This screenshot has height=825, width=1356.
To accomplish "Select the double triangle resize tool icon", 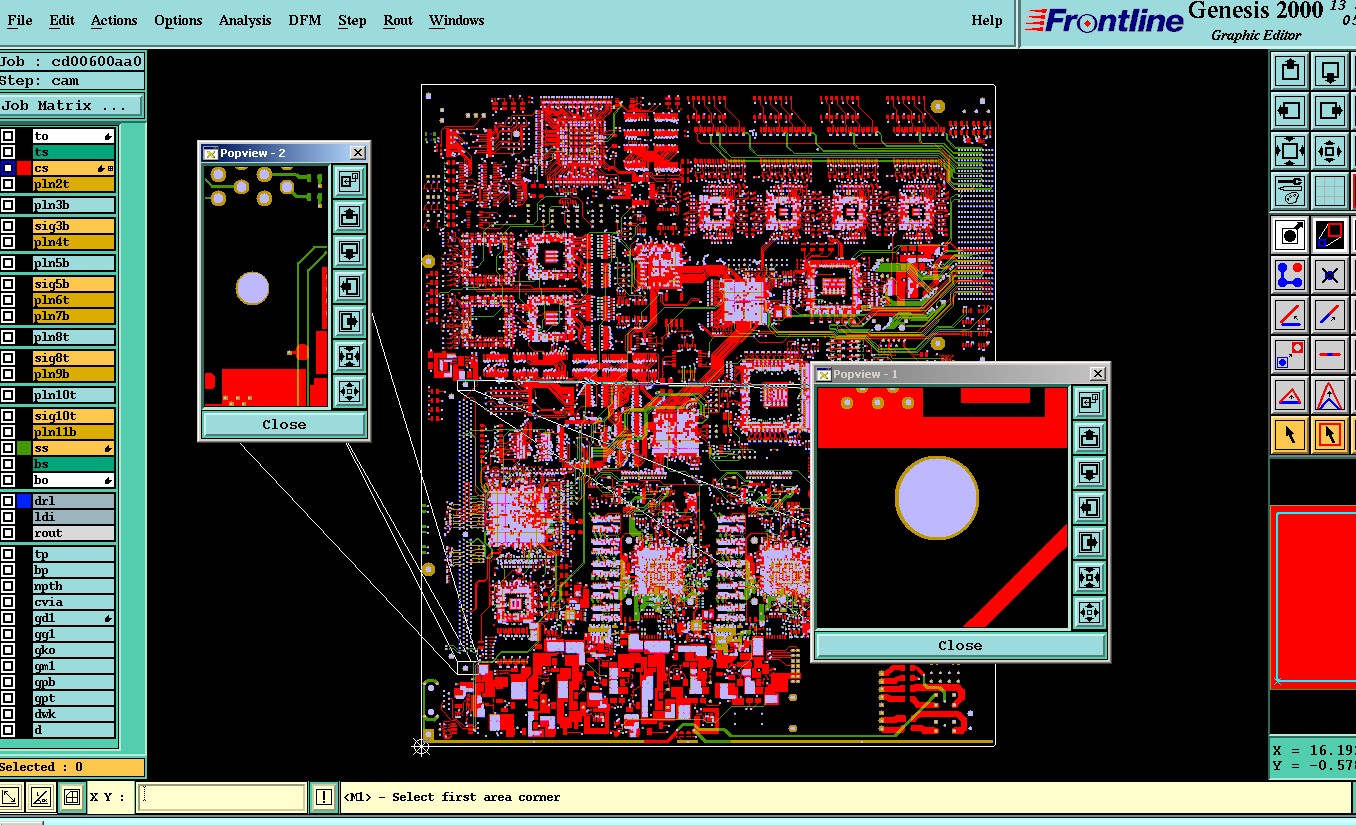I will click(1330, 395).
